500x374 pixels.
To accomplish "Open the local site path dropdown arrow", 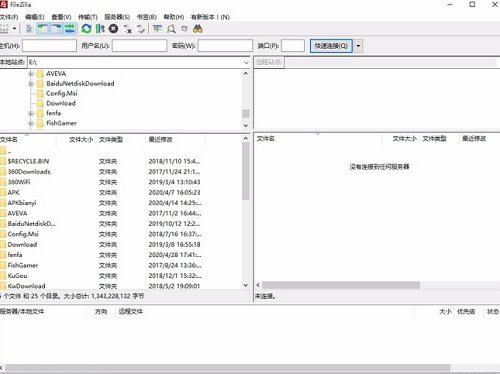I will click(246, 63).
